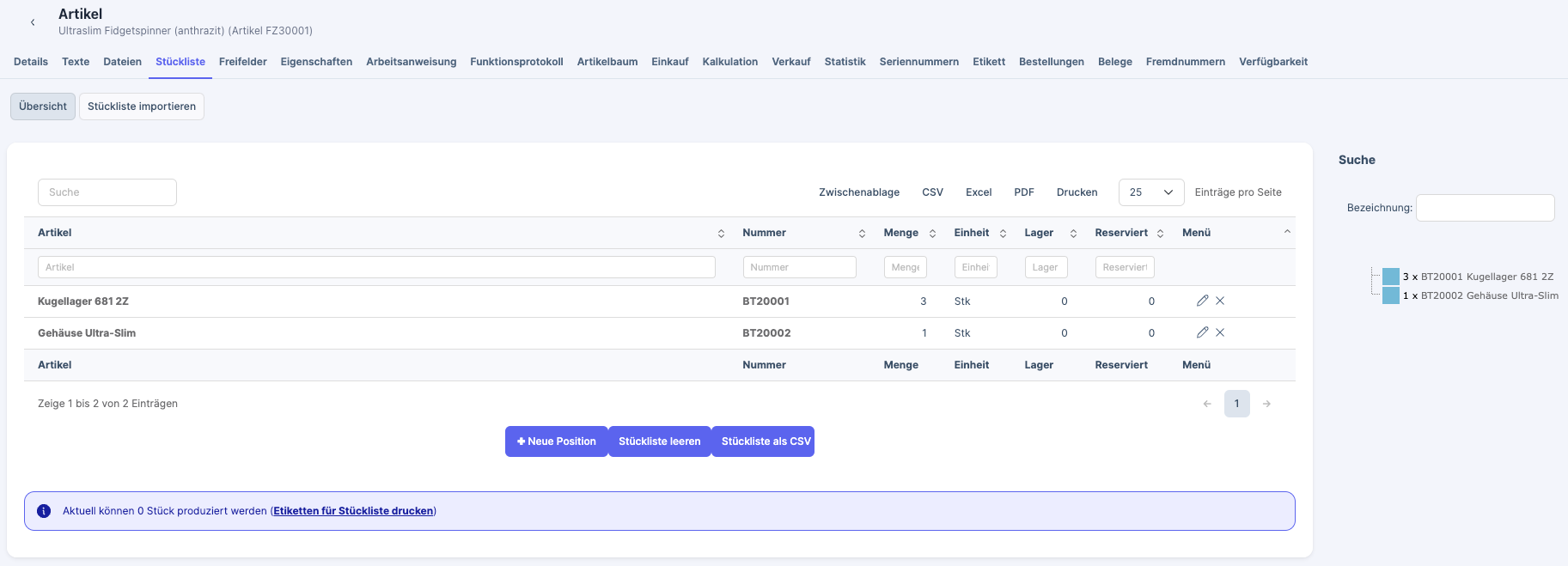The height and width of the screenshot is (566, 1568).
Task: Remove the Gehäuse Ultra-Slim position
Action: pyautogui.click(x=1220, y=332)
